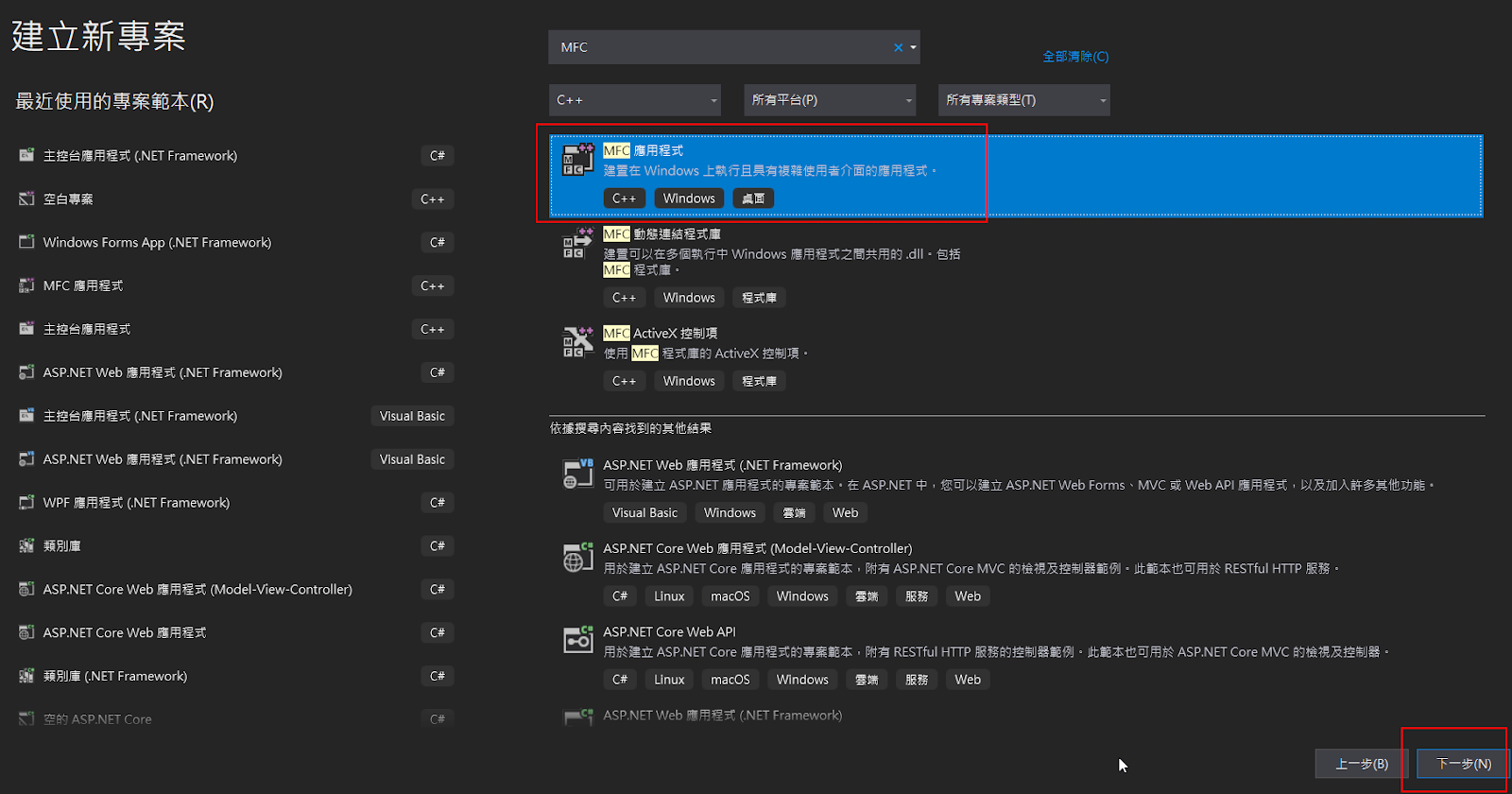Click the icon beside recent Windows Forms App

tap(26, 242)
